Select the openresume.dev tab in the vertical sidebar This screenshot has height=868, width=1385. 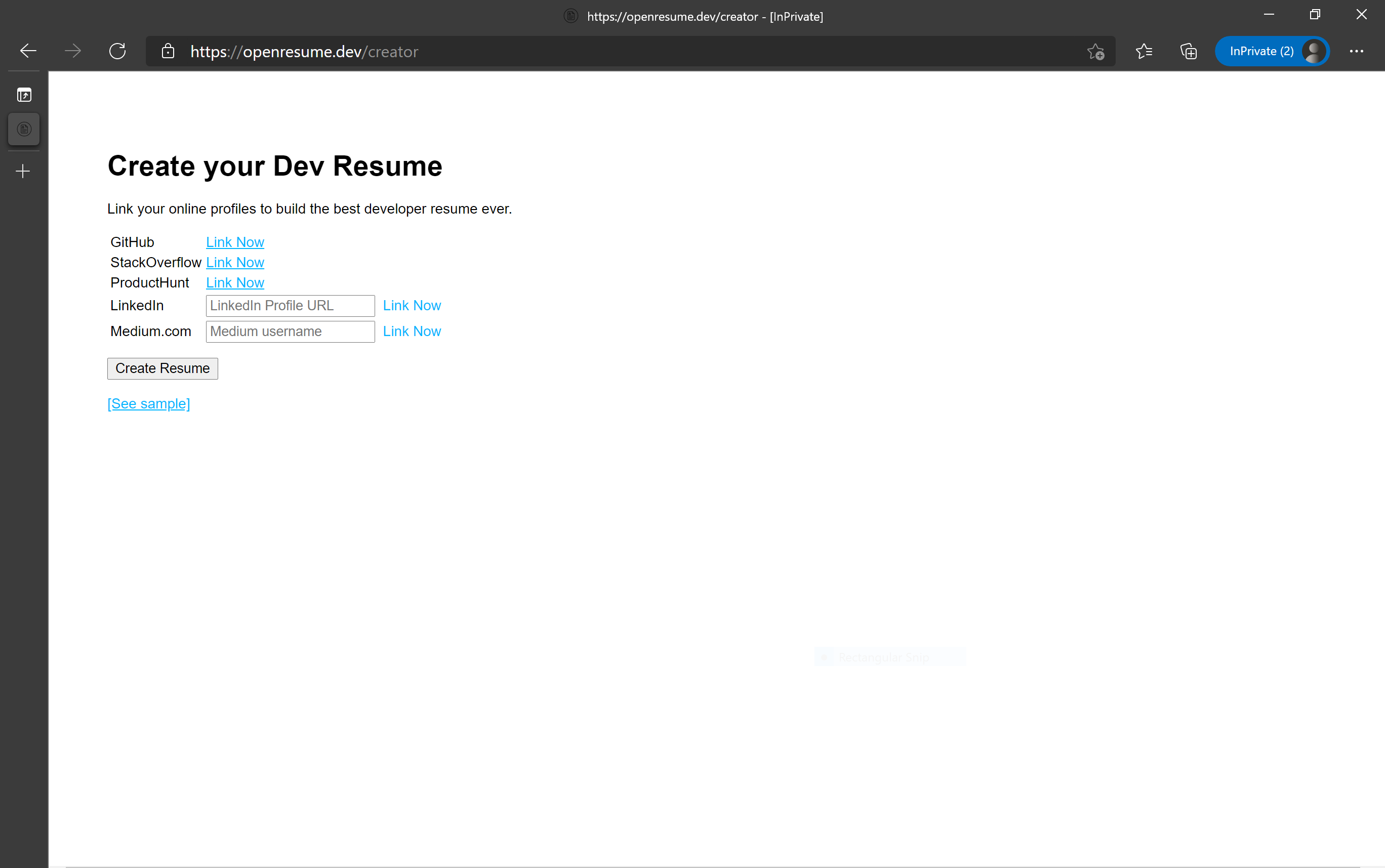[x=24, y=129]
